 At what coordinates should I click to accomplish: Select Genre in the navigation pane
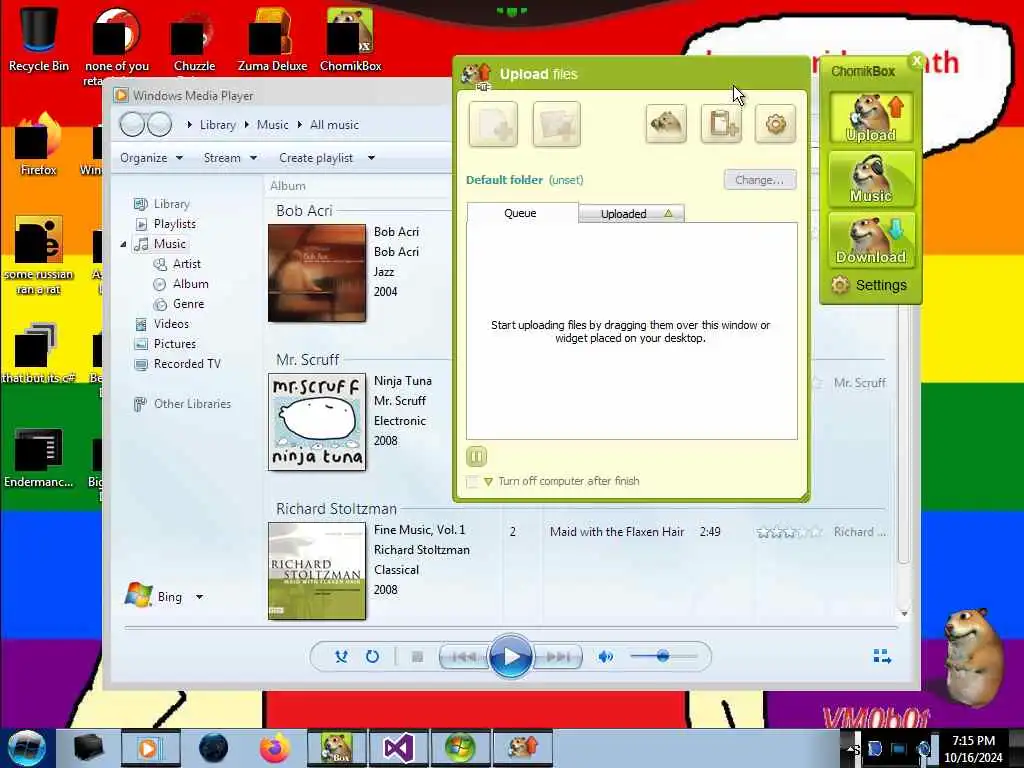click(179, 304)
